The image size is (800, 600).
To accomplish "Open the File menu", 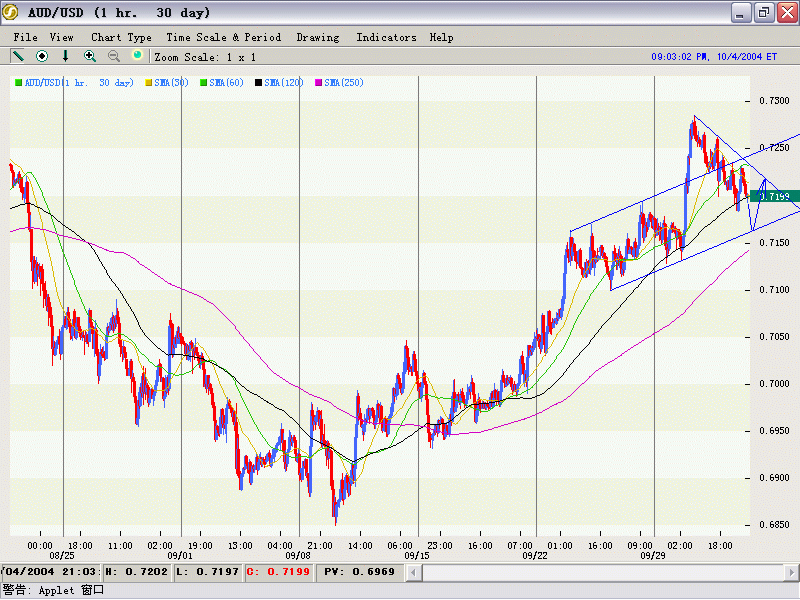I will coord(26,37).
